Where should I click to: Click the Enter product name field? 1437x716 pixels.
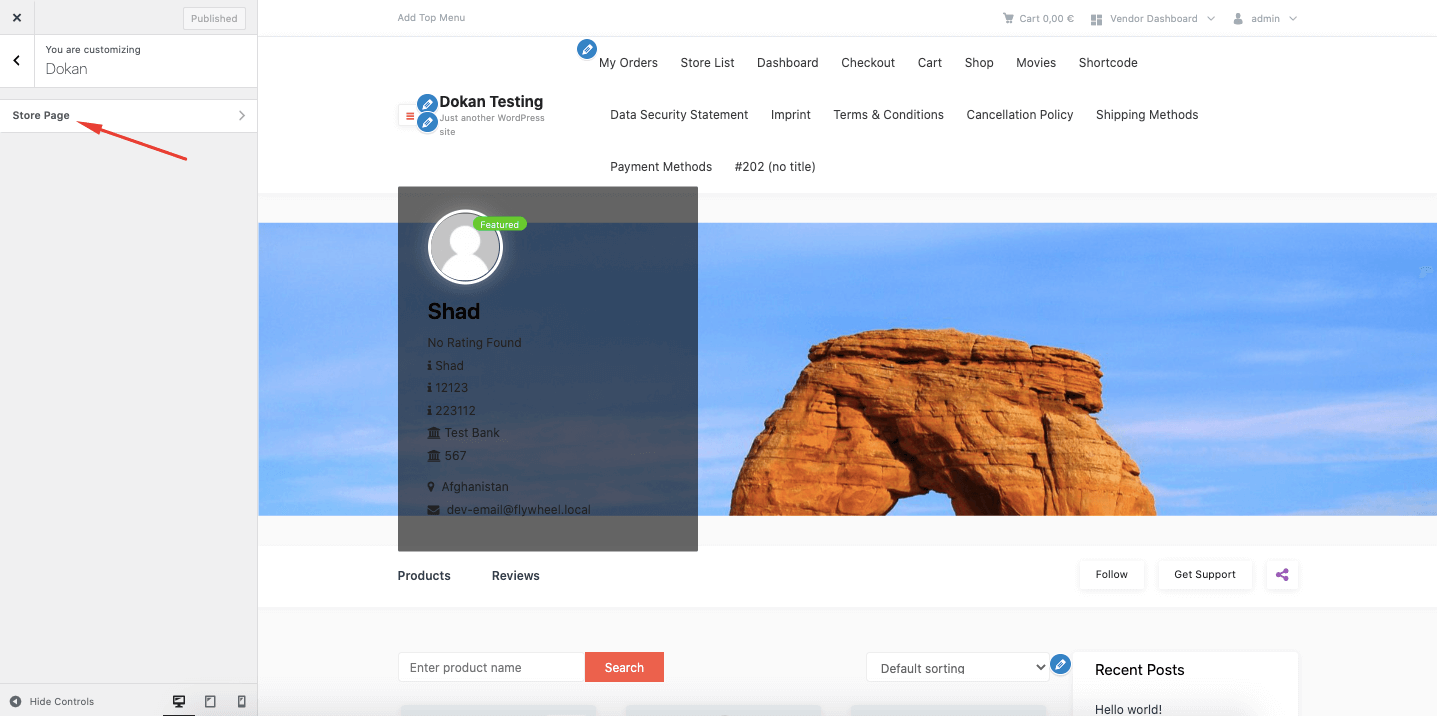(491, 668)
